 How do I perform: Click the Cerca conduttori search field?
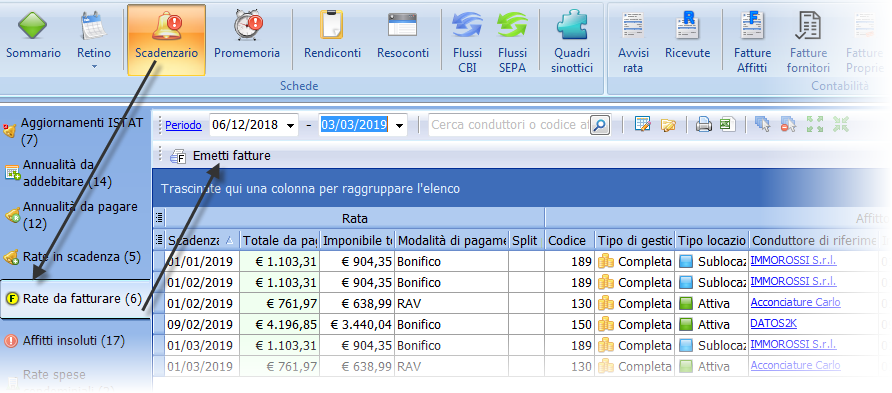pyautogui.click(x=510, y=125)
